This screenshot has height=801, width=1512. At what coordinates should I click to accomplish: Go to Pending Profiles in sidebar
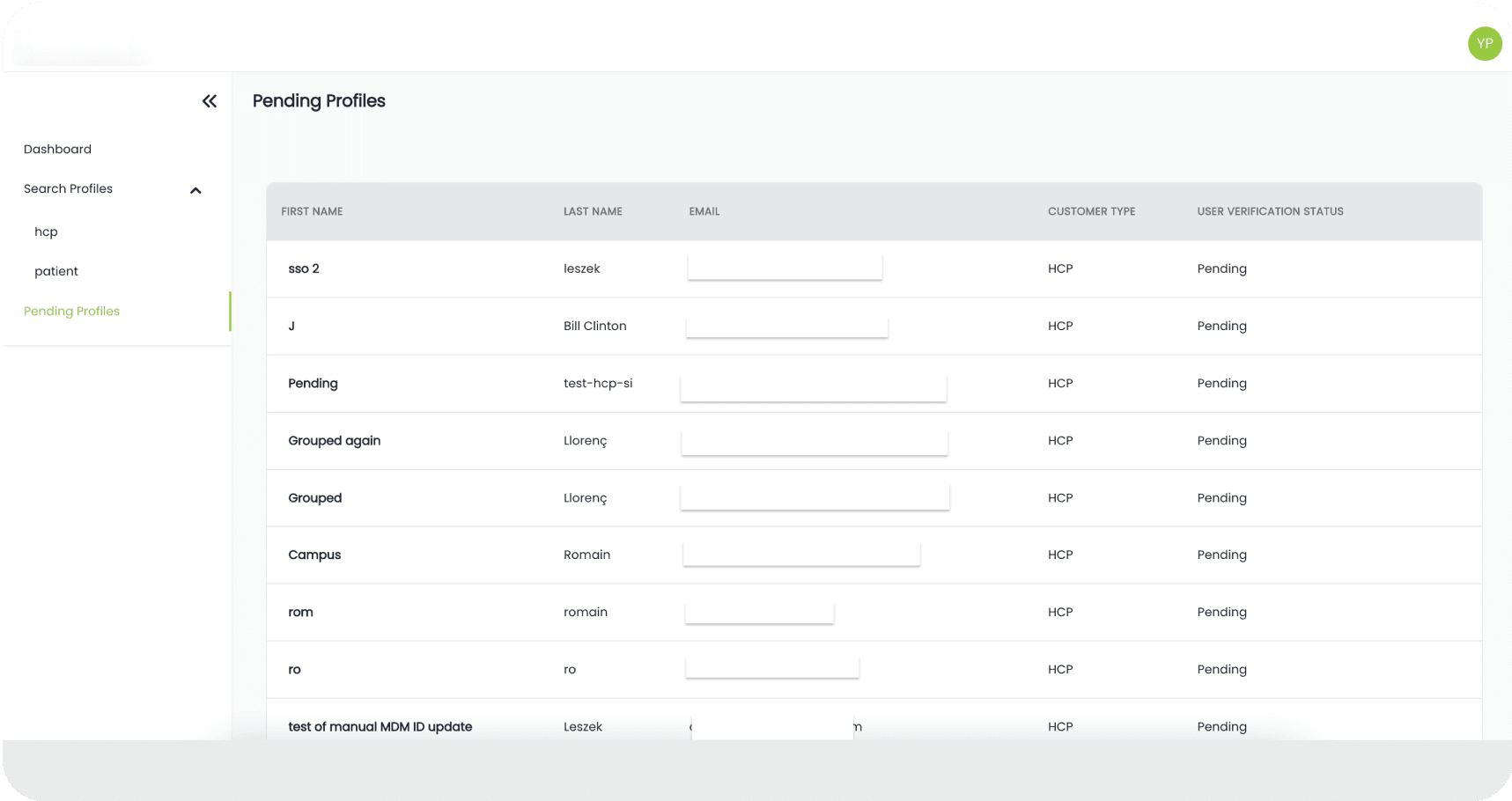[x=71, y=311]
